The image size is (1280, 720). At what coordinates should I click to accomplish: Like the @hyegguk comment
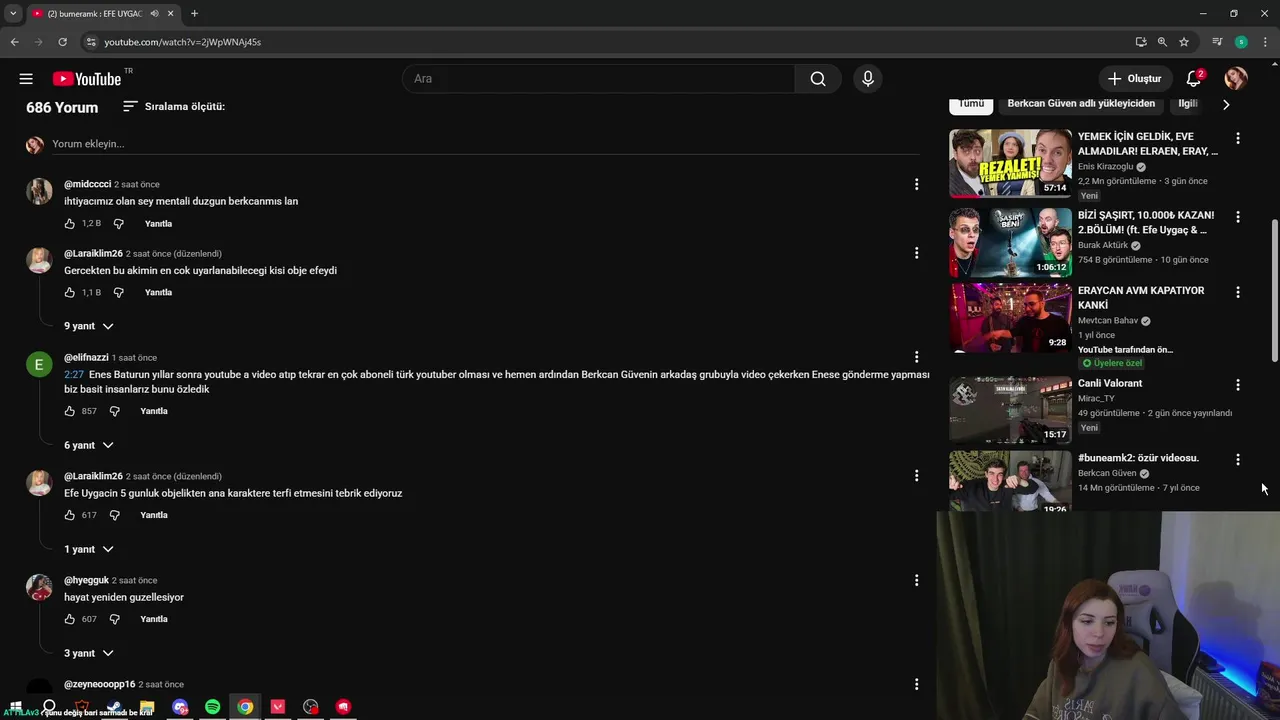tap(70, 619)
